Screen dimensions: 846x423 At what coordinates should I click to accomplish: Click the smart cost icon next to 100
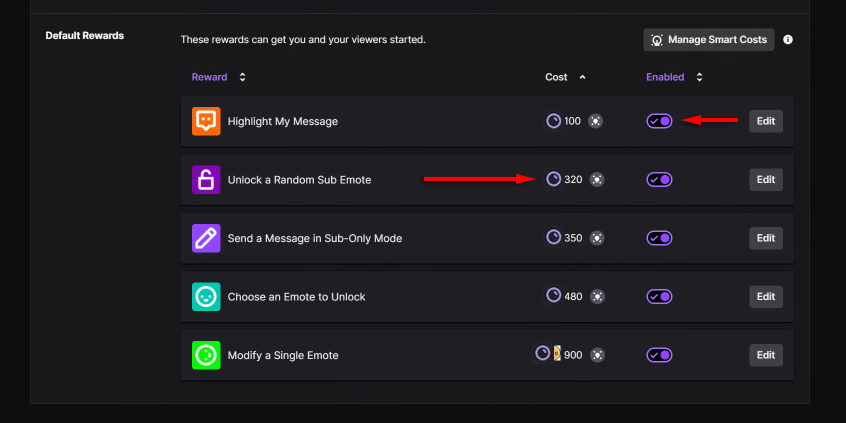click(x=596, y=121)
